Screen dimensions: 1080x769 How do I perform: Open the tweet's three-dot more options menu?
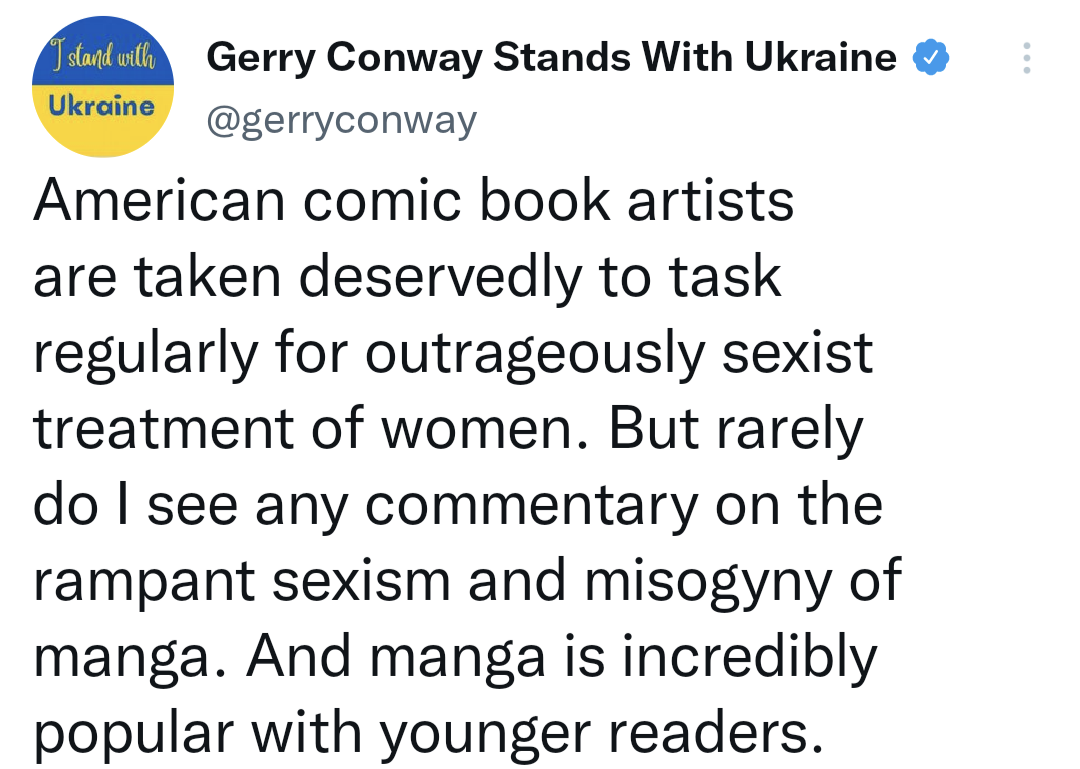point(1026,59)
